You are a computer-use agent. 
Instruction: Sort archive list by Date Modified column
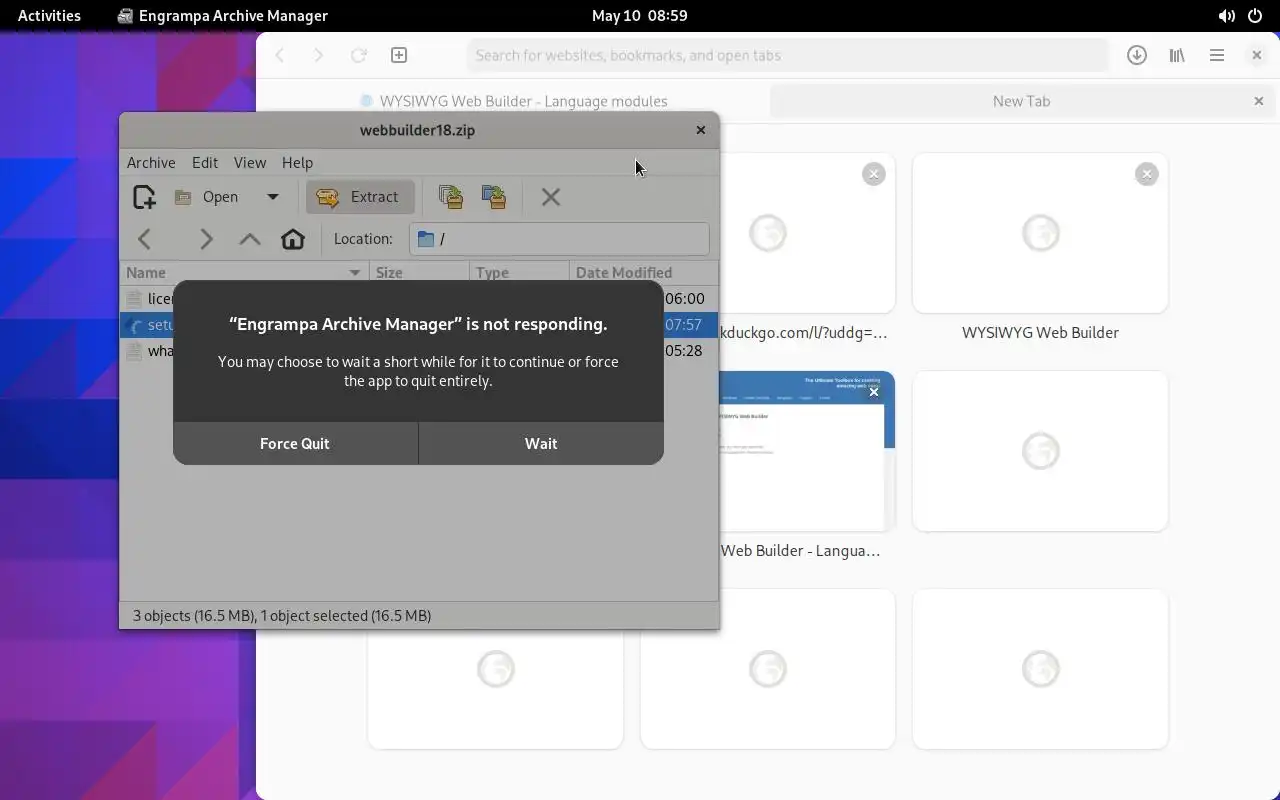tap(643, 272)
